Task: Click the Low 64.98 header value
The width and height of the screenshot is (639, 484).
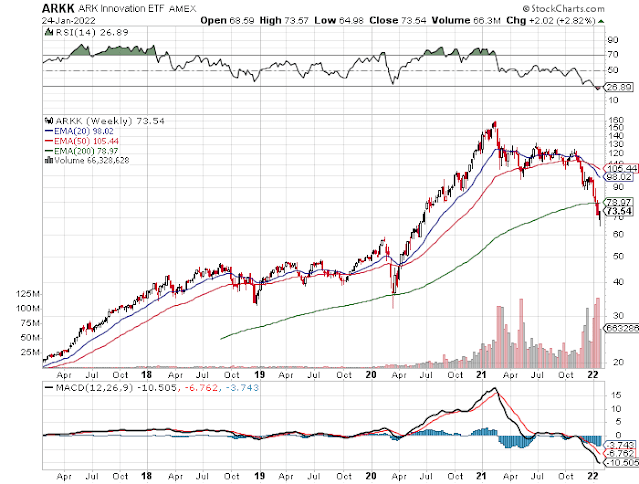Action: click(x=338, y=20)
